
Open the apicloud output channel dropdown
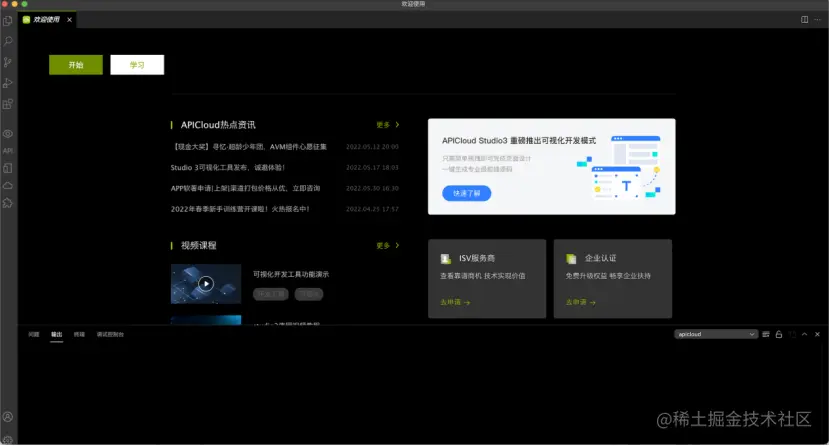pyautogui.click(x=716, y=334)
